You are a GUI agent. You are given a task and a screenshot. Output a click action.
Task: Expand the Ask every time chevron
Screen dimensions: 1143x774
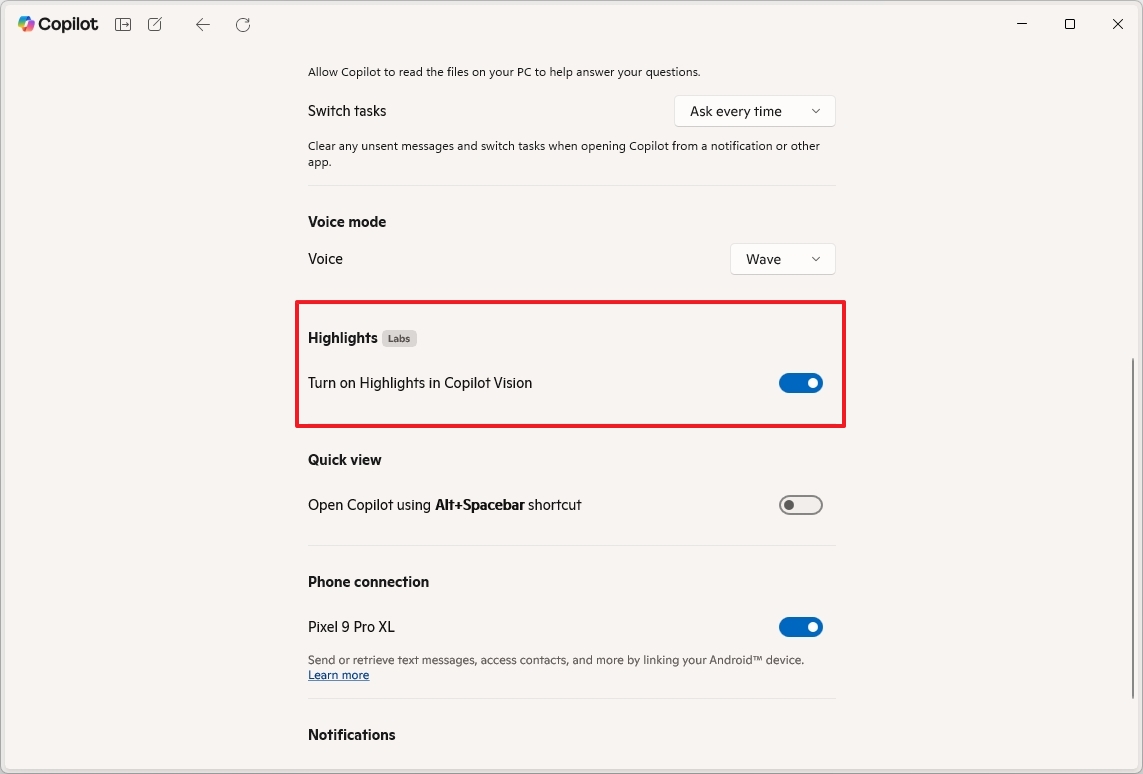(x=816, y=111)
